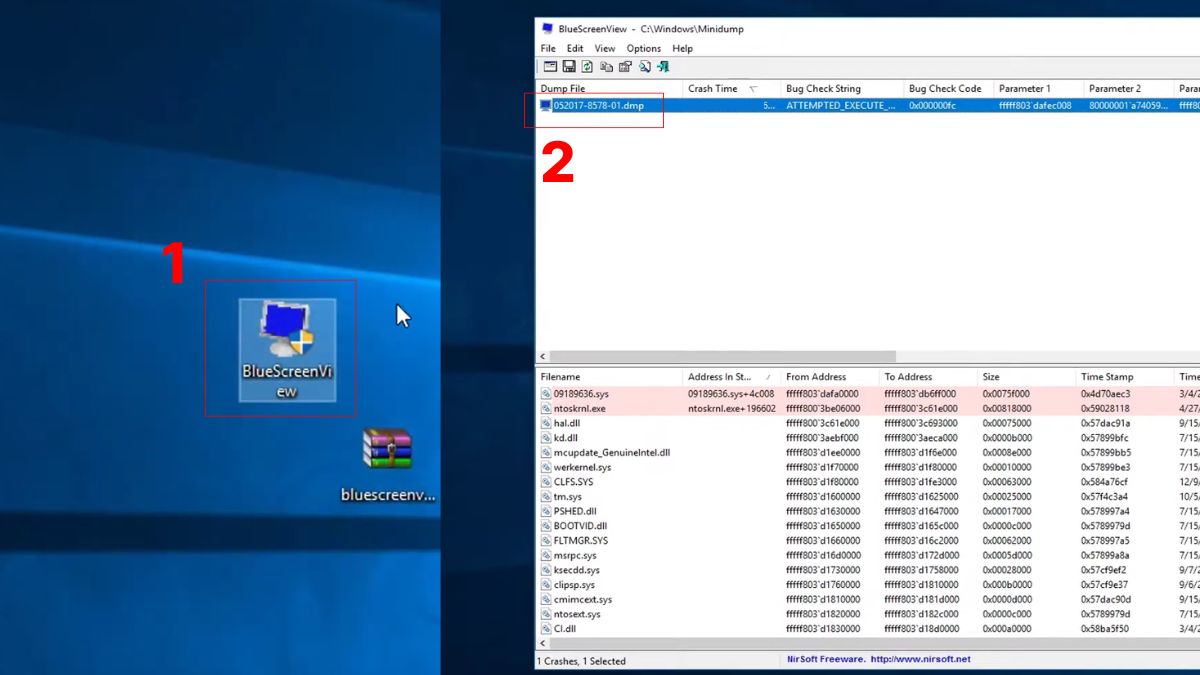Open the nirsoft.net link in status bar

coord(920,660)
